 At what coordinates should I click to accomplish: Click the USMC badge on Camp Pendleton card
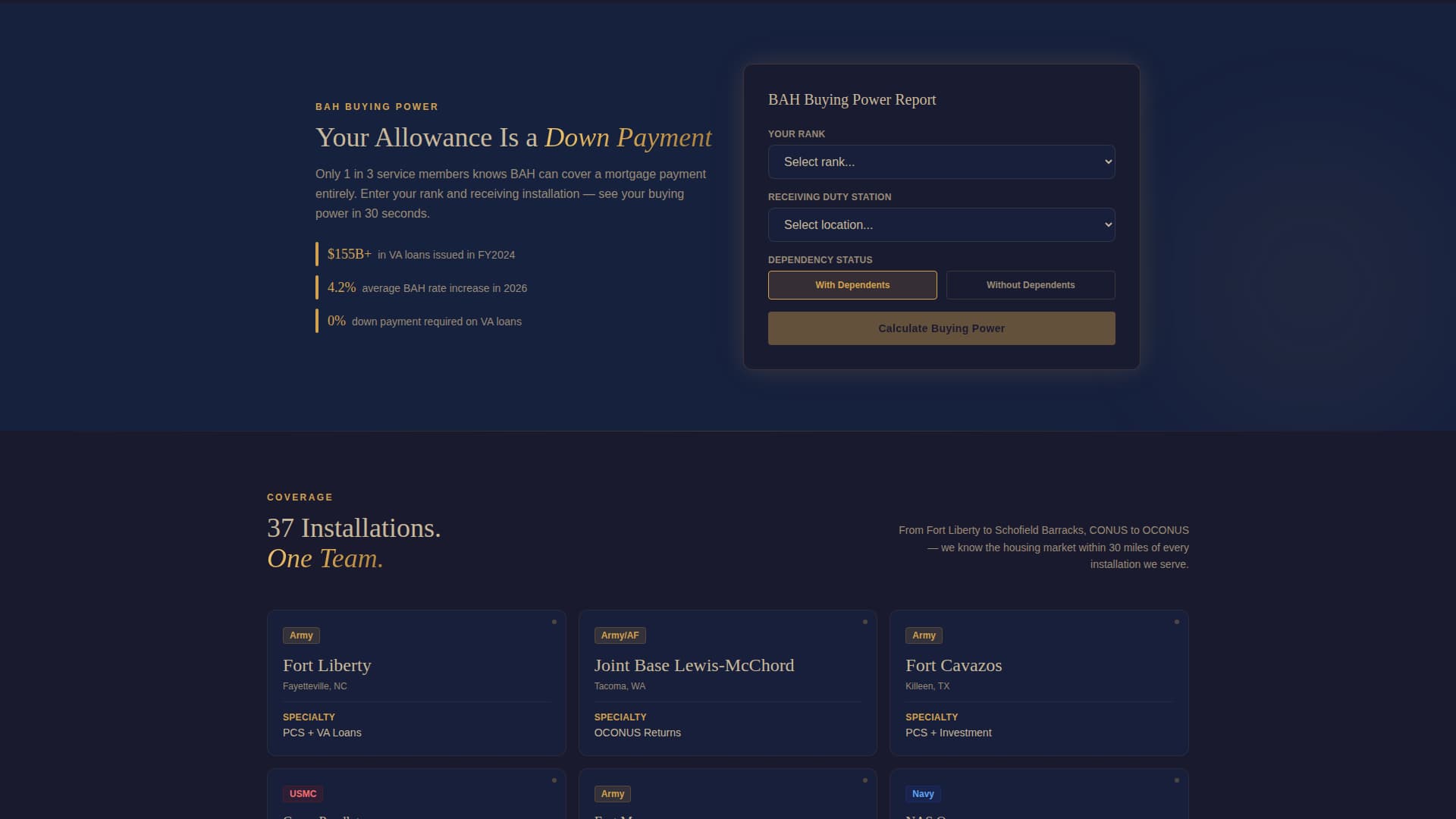(303, 793)
